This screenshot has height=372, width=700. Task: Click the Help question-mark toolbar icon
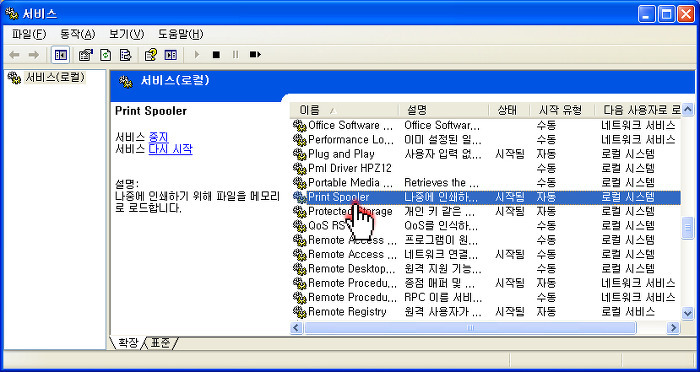(x=151, y=55)
